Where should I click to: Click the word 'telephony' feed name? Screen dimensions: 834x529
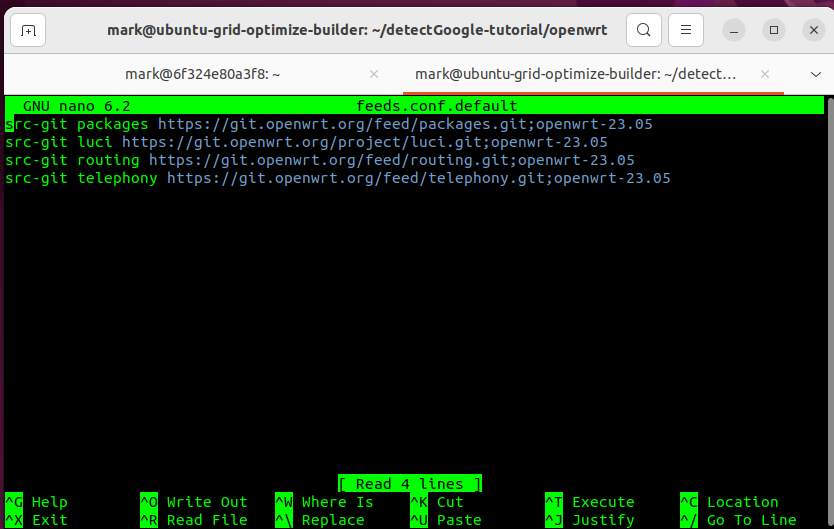coord(118,179)
